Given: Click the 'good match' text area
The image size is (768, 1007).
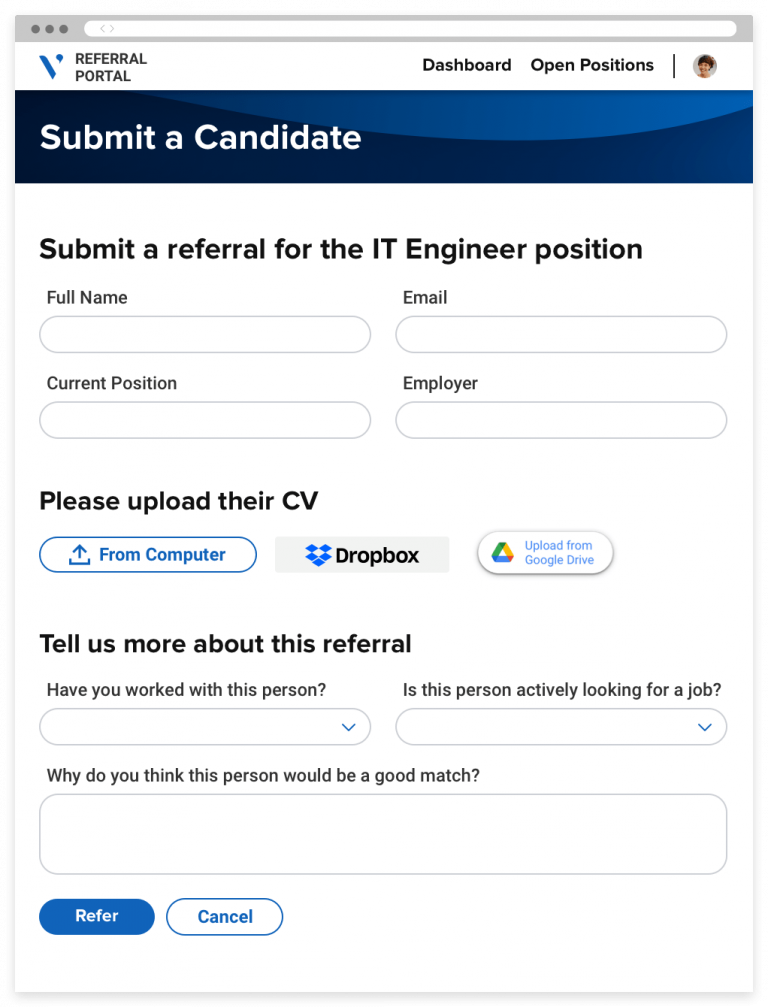Looking at the screenshot, I should pos(383,833).
